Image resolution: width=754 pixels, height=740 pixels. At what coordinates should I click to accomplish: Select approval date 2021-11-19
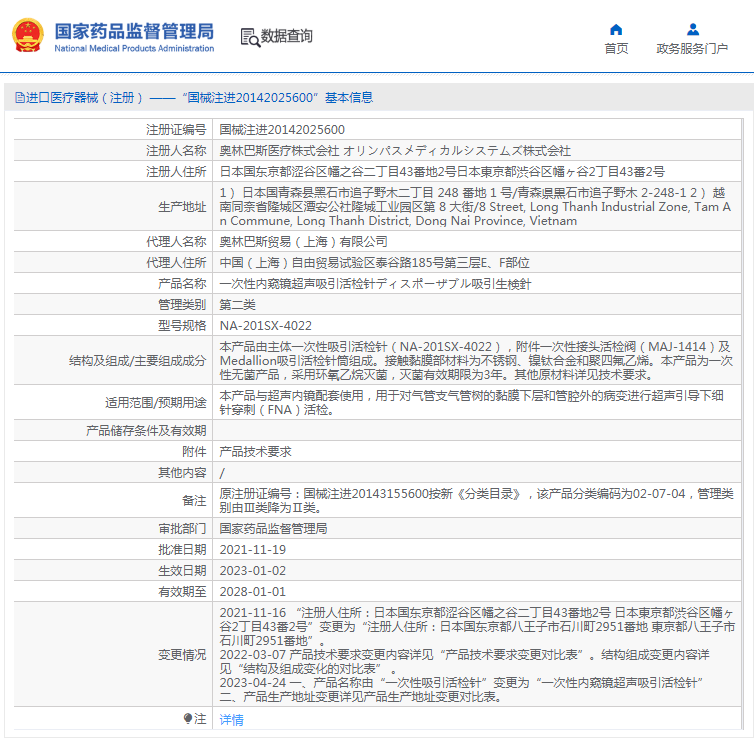252,550
